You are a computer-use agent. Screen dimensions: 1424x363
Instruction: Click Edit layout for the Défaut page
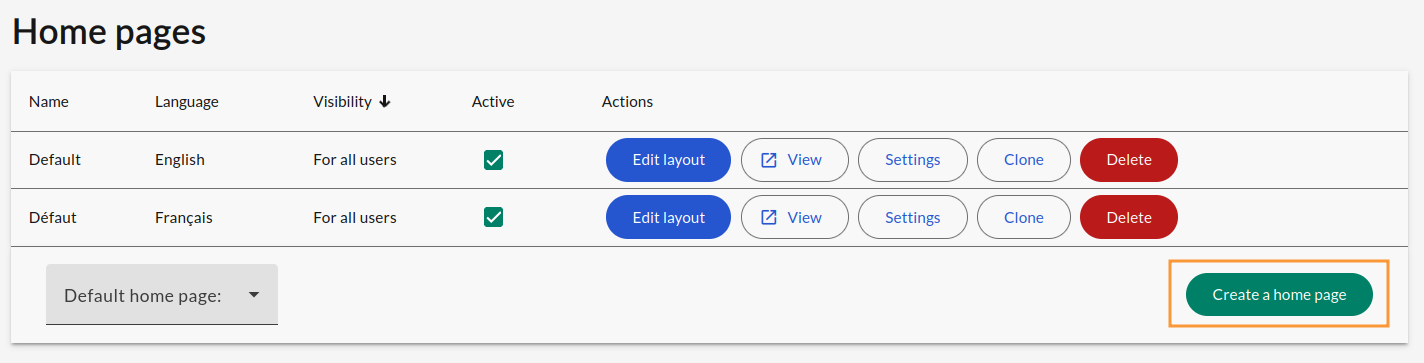[x=669, y=218]
